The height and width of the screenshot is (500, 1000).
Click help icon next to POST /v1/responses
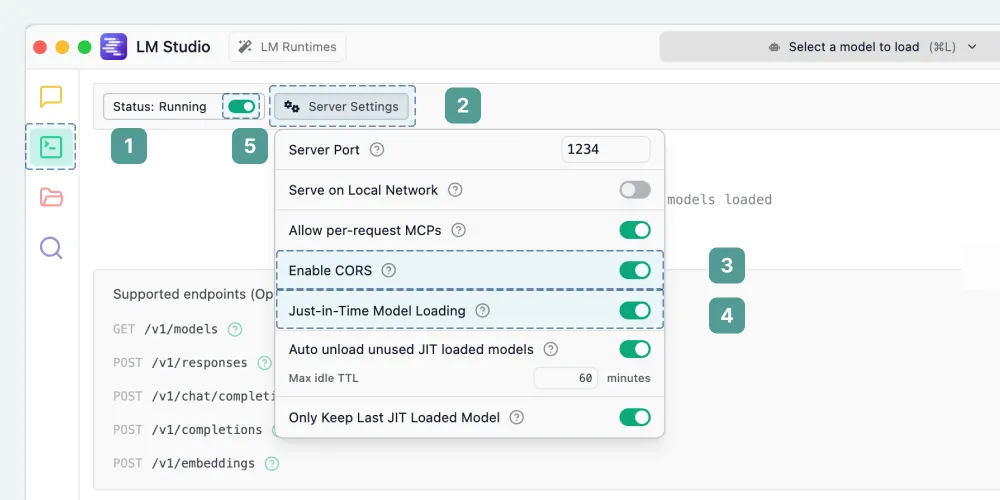coord(264,363)
